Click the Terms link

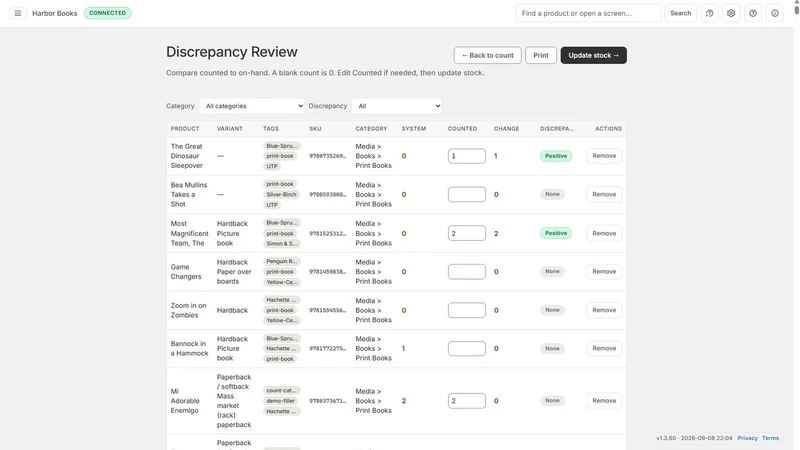(770, 438)
